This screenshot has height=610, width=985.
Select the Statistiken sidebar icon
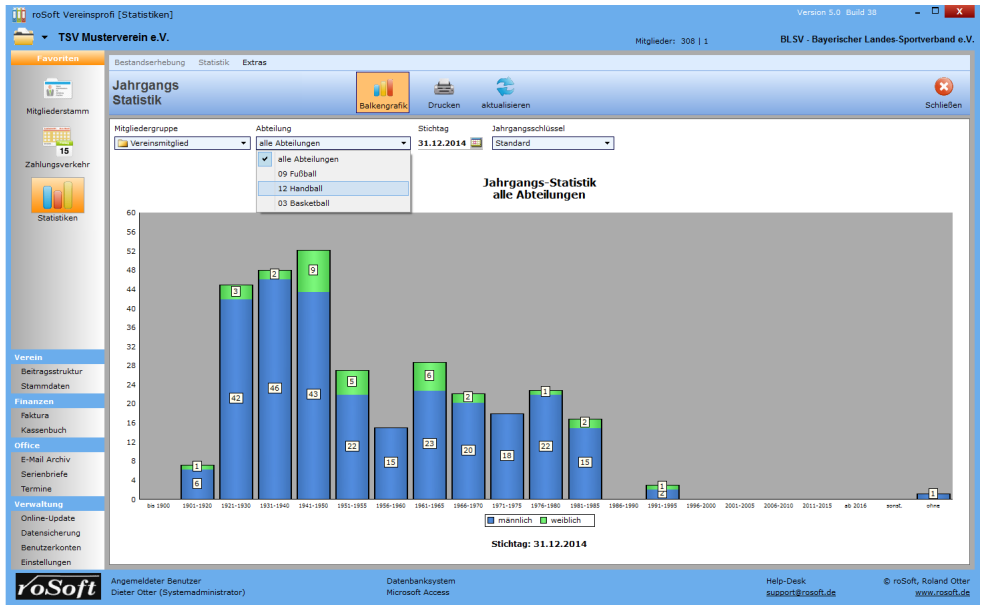coord(57,195)
